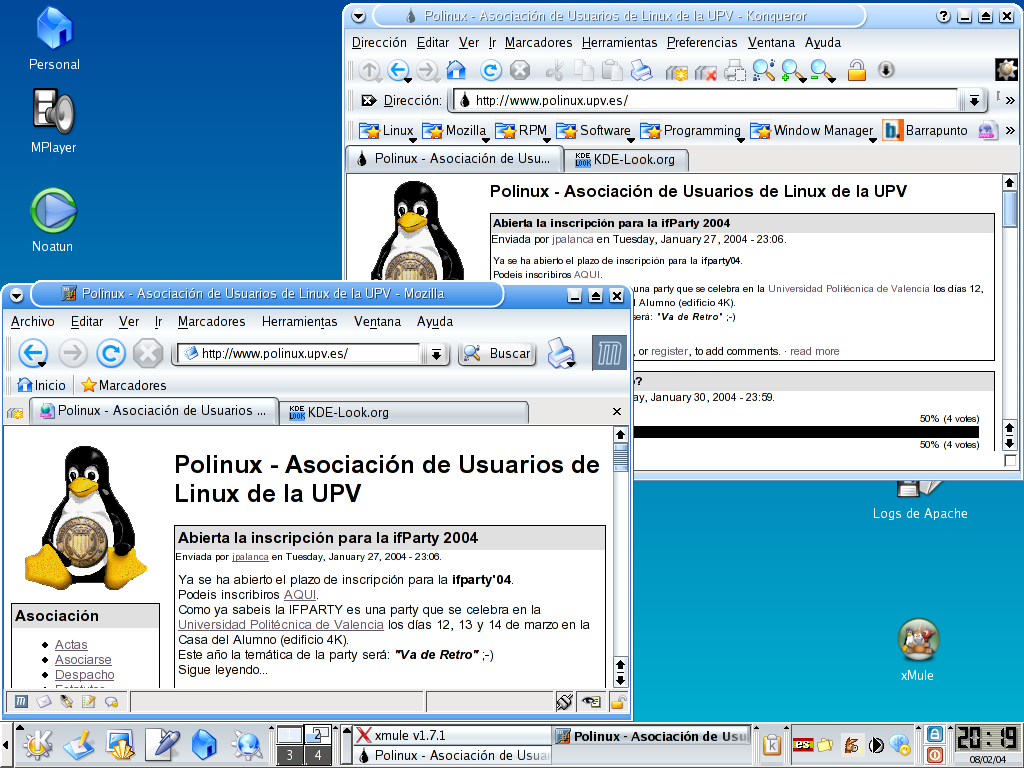Click Konqueror's Forward arrow icon
Screen dimensions: 1024x768
427,71
